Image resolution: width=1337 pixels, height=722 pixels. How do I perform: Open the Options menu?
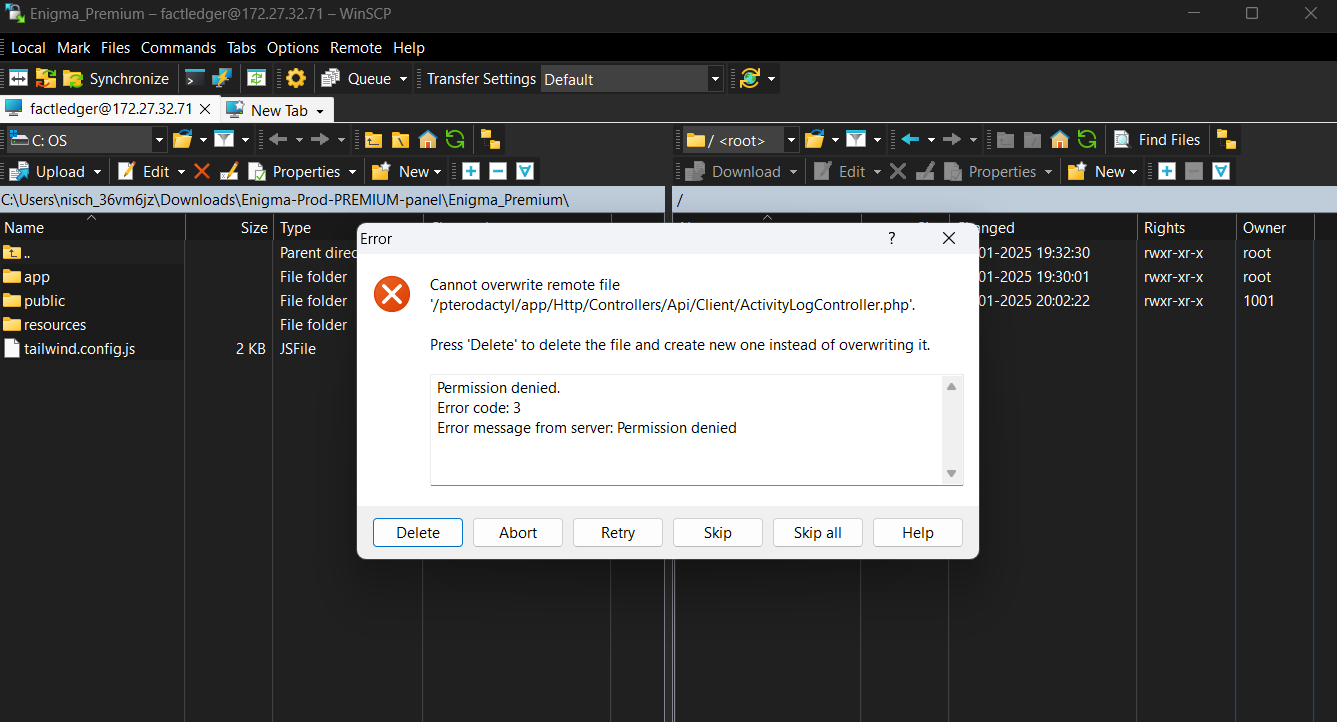pos(293,47)
